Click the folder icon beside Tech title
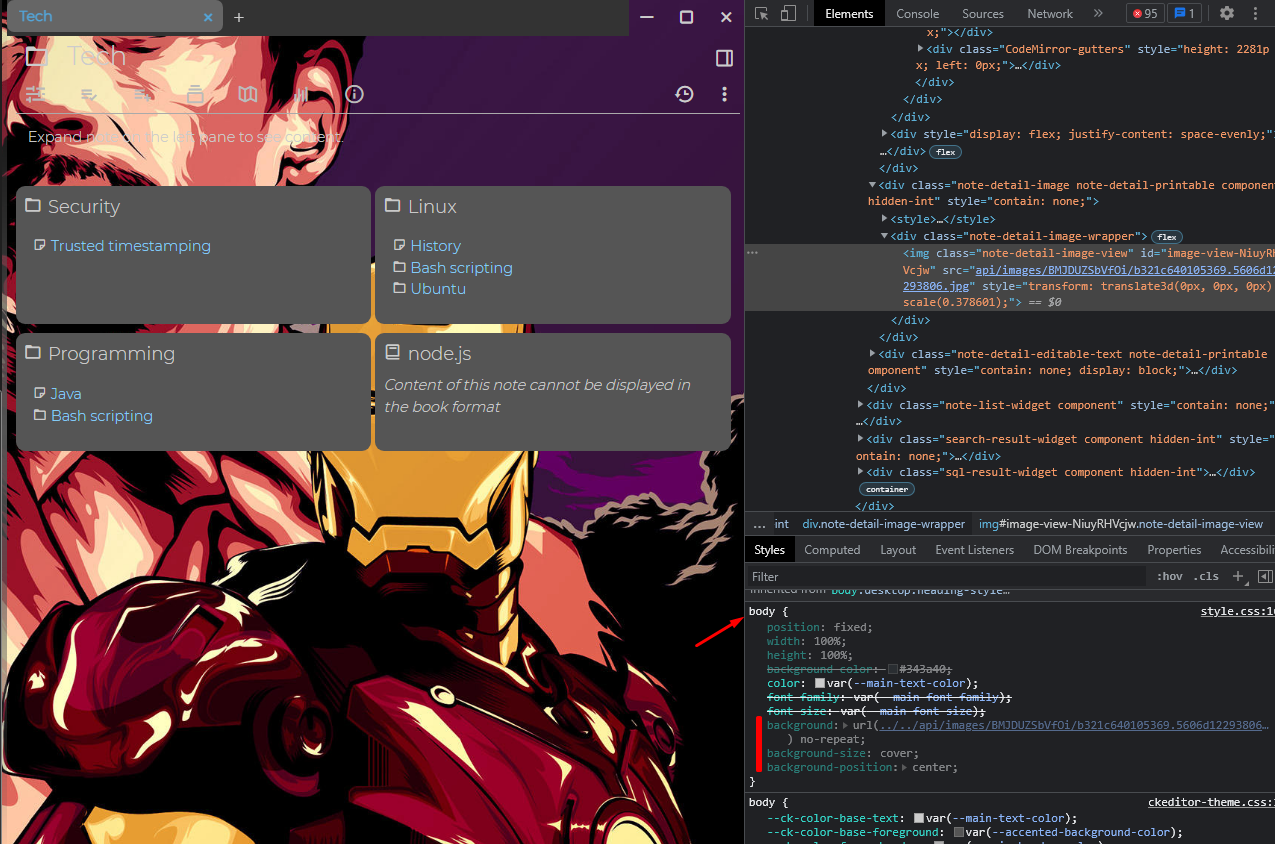This screenshot has width=1275, height=844. tap(37, 56)
